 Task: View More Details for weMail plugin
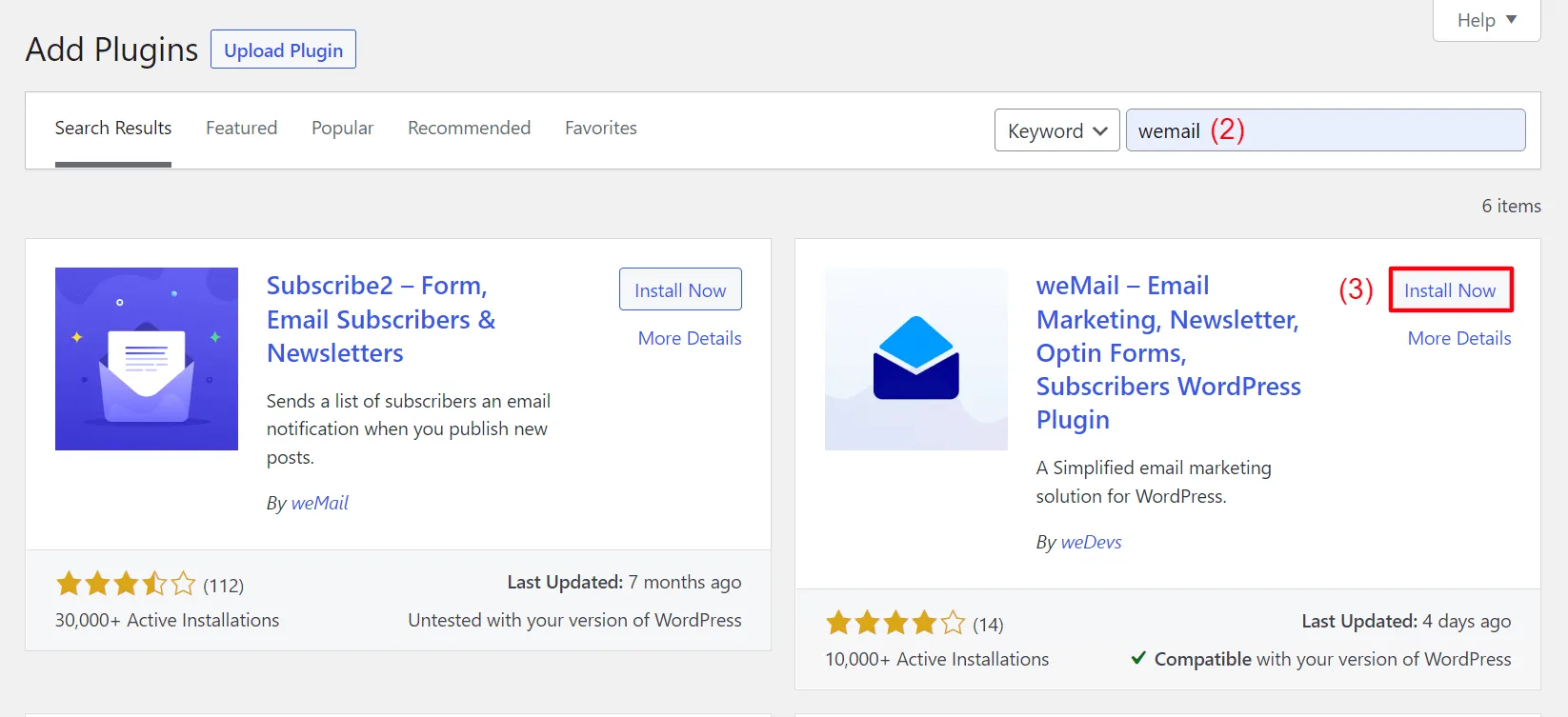tap(1459, 338)
